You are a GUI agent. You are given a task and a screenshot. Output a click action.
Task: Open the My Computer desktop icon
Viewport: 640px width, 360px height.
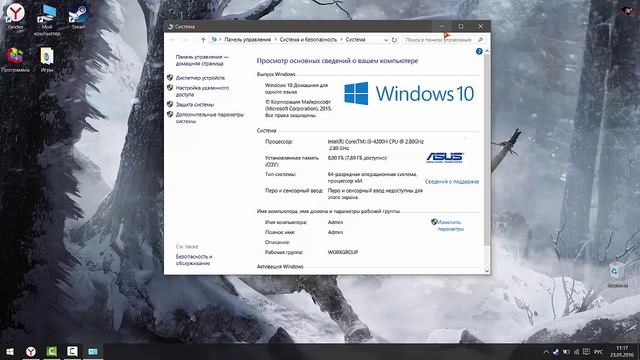tap(47, 20)
